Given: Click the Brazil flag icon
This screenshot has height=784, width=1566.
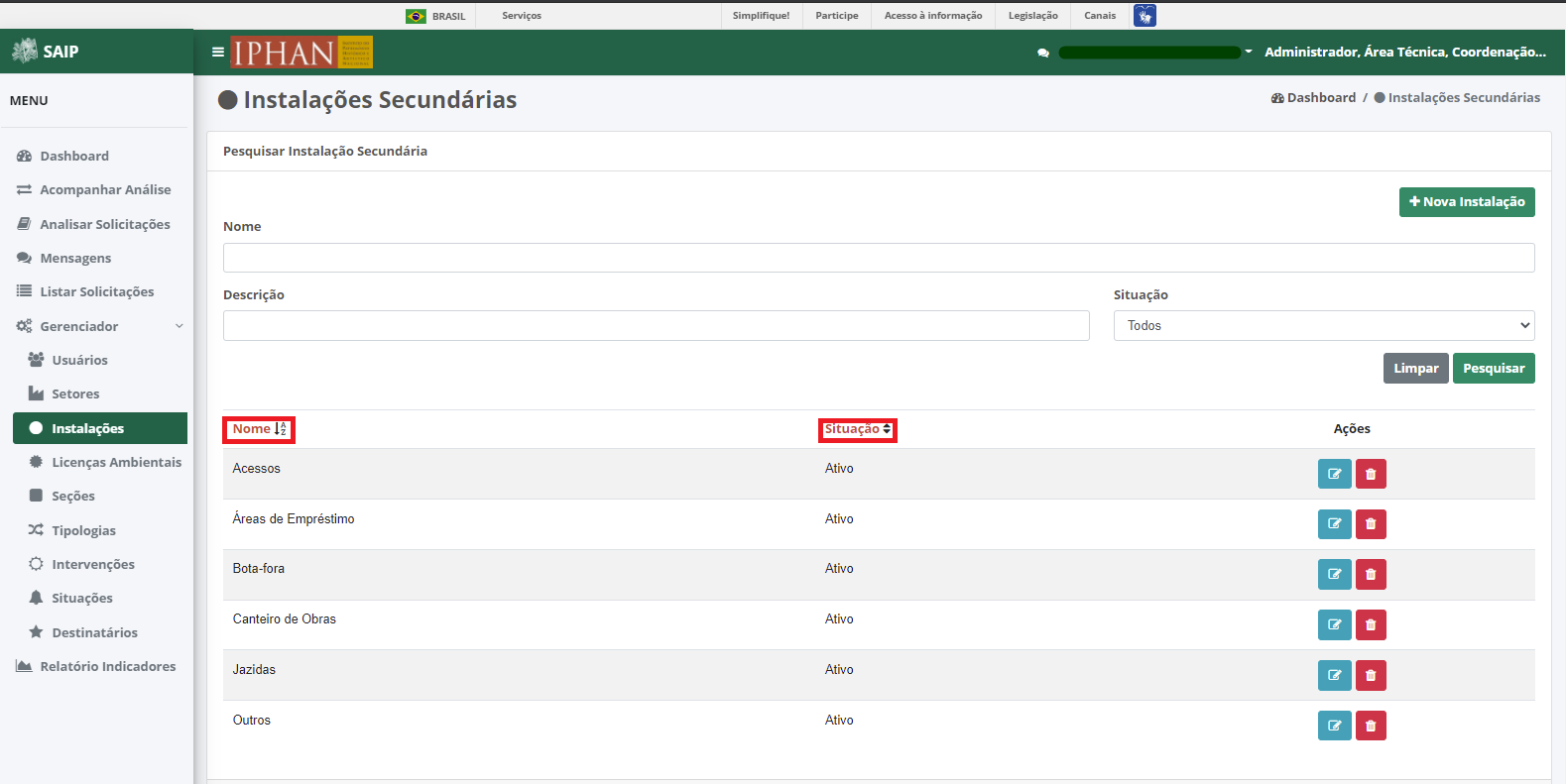Looking at the screenshot, I should (416, 16).
